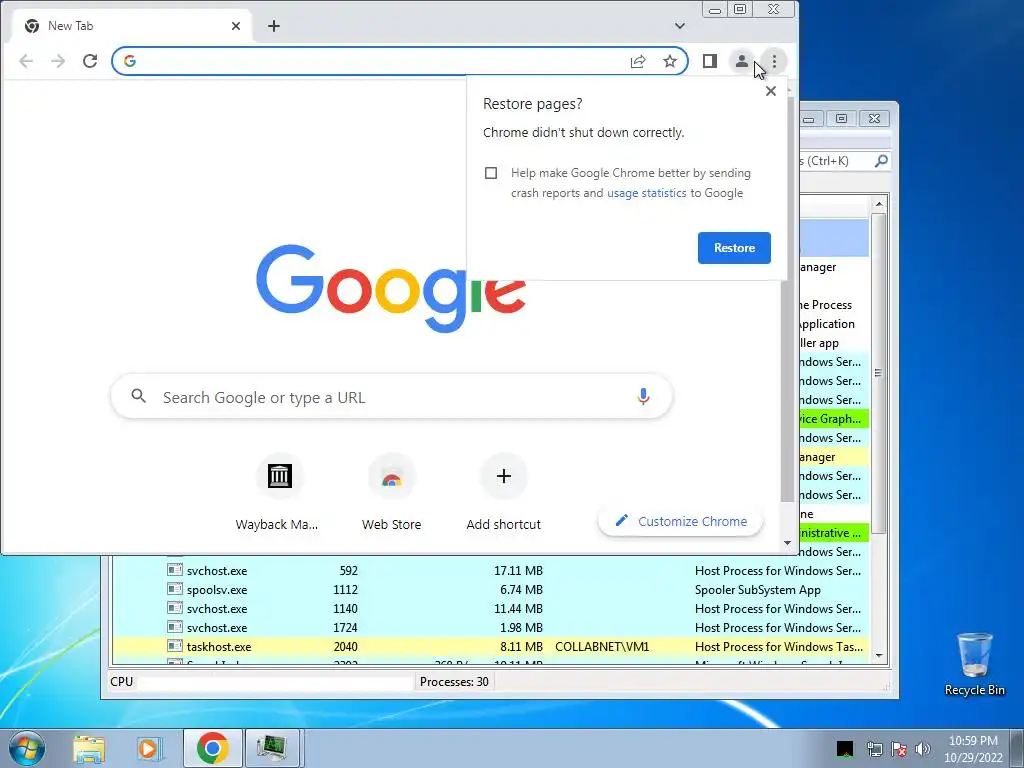Click Chrome page scroll down arrow

click(788, 543)
